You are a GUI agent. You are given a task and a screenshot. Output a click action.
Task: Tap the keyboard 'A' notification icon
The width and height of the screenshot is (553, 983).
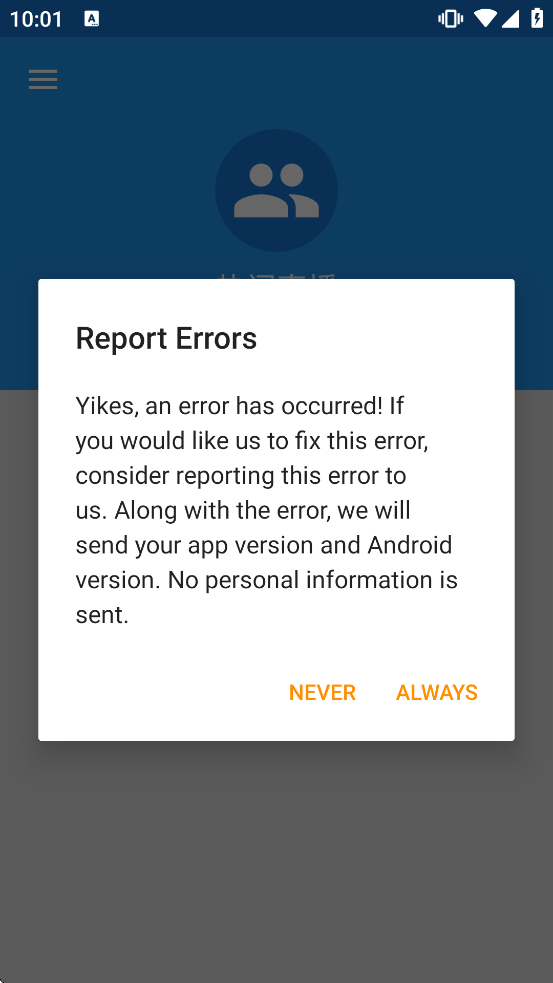coord(92,19)
